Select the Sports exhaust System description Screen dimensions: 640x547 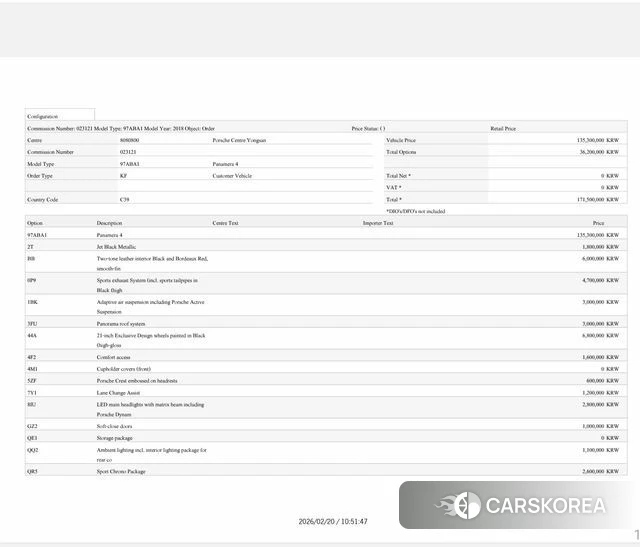pyautogui.click(x=147, y=285)
